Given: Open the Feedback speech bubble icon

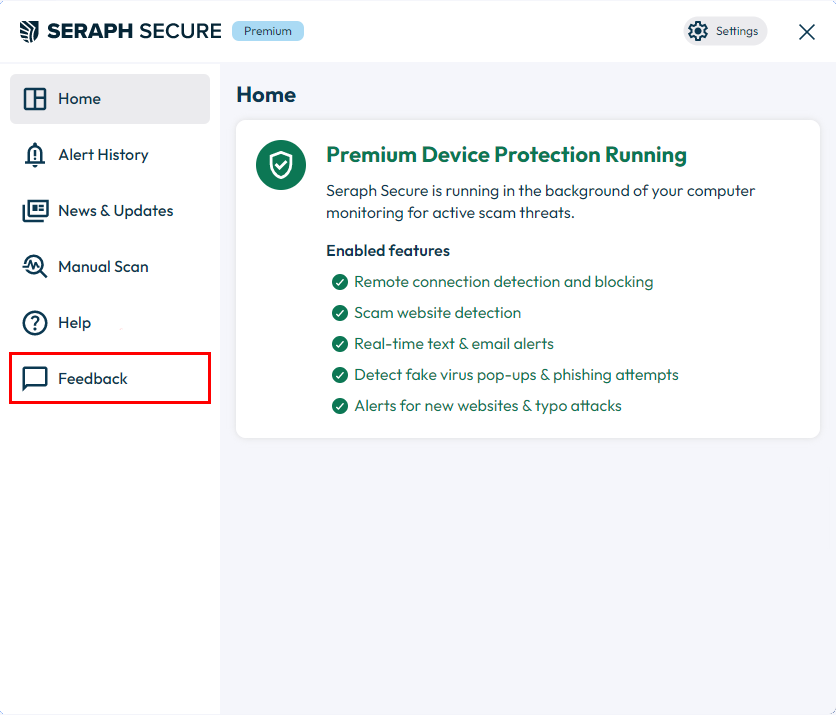Looking at the screenshot, I should point(35,379).
